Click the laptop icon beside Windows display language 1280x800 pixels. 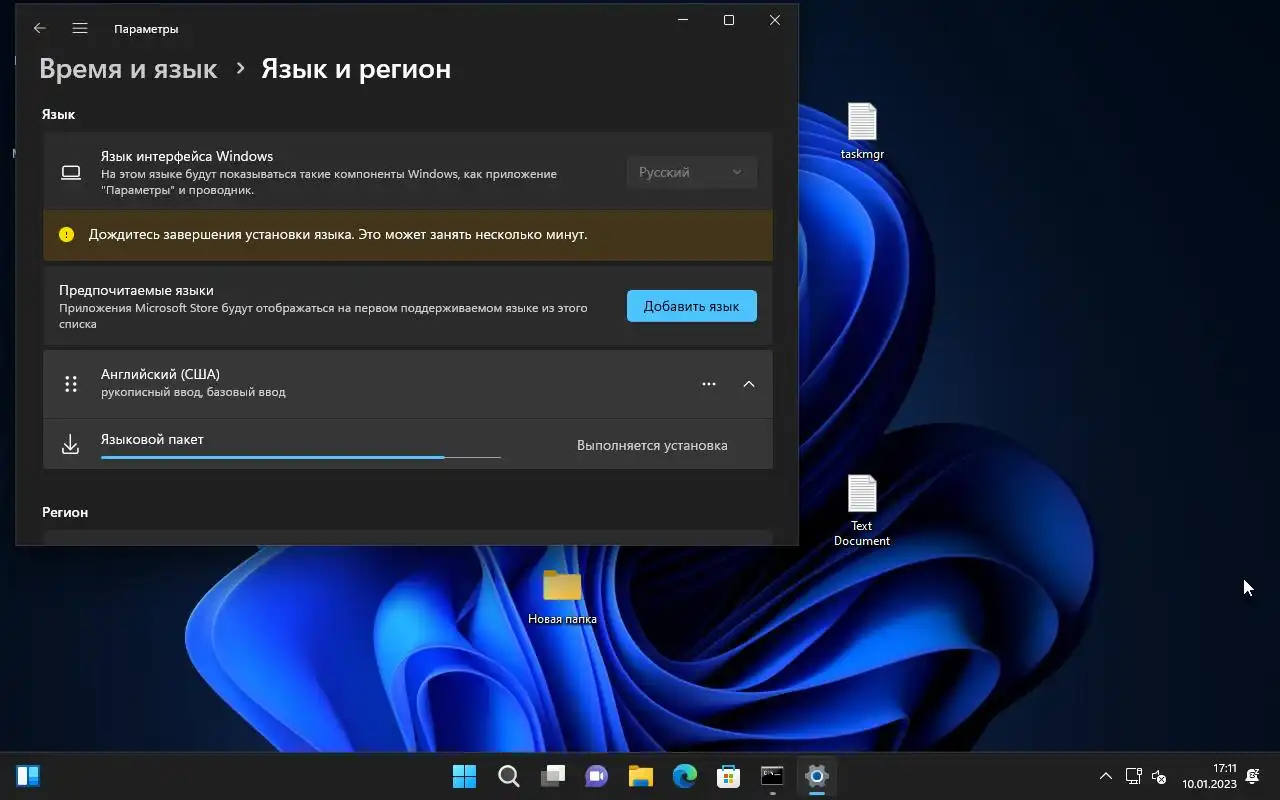(x=71, y=172)
